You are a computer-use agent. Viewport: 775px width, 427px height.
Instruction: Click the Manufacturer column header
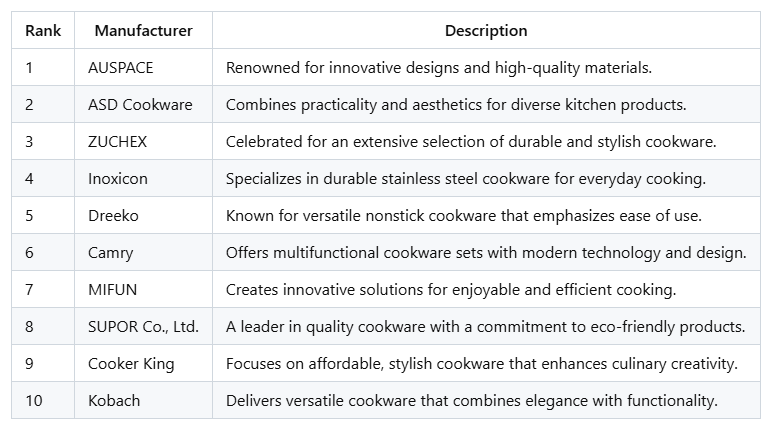(143, 31)
